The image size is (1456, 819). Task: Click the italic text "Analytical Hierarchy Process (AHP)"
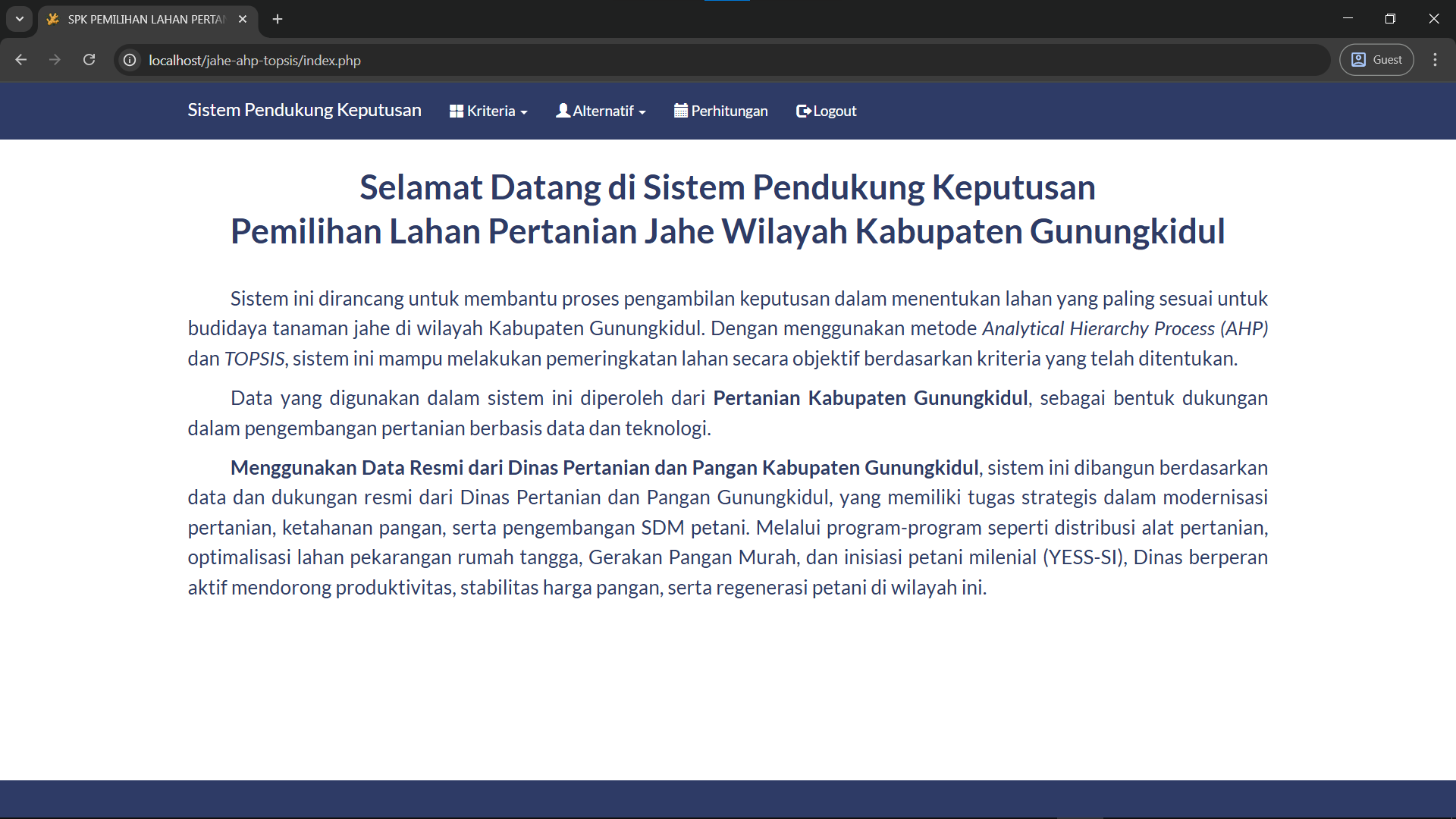1125,328
